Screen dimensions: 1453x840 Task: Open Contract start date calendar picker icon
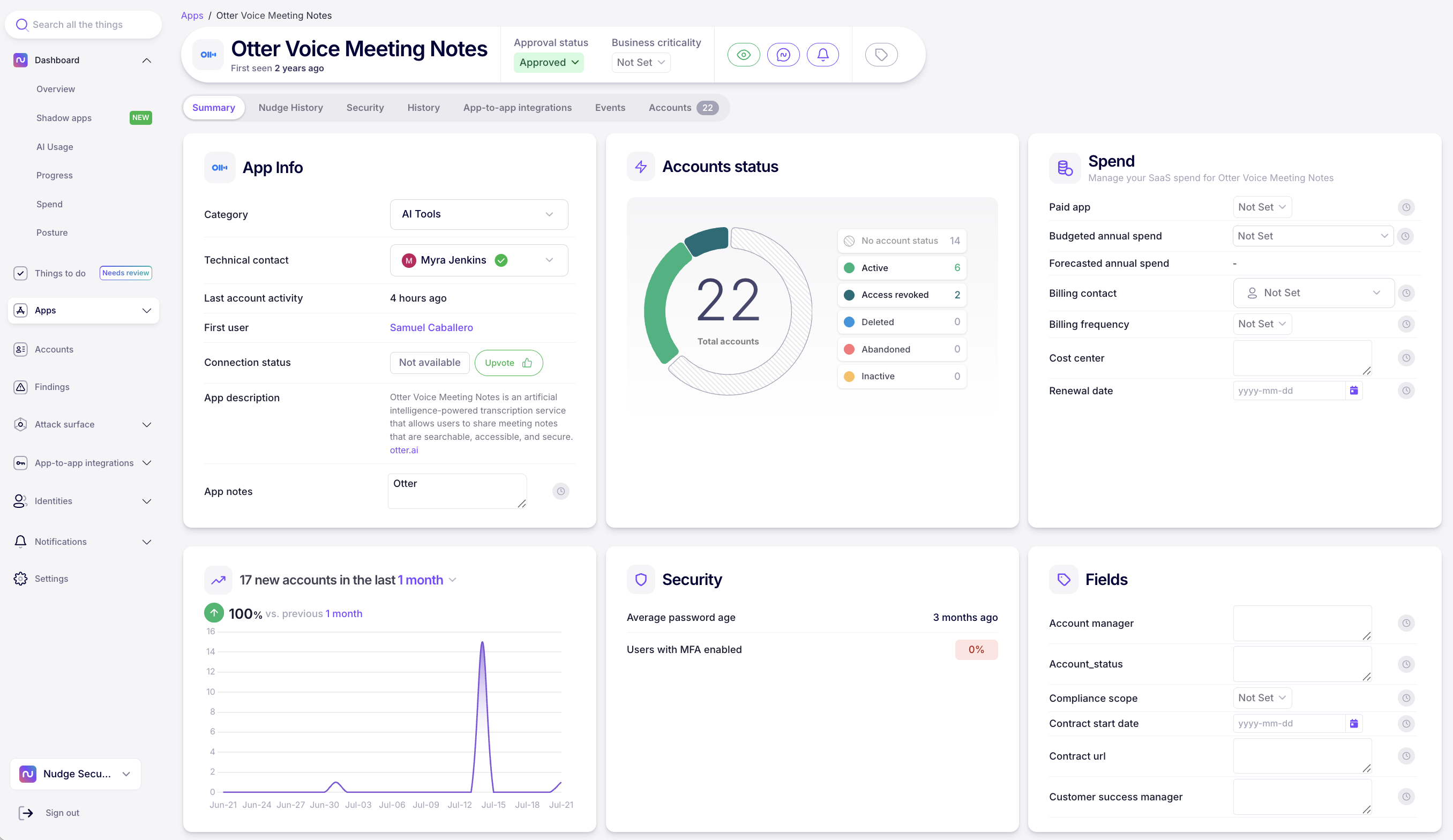coord(1354,723)
